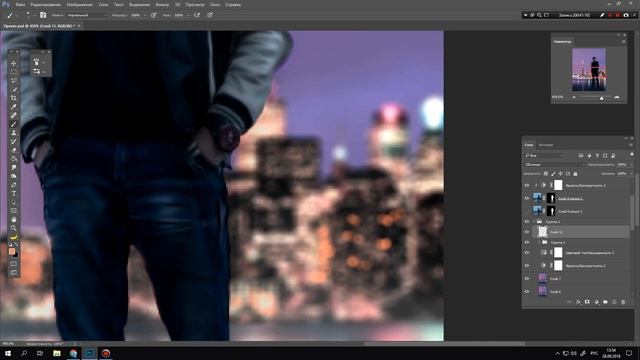
Task: Select the Lasso tool
Action: click(x=13, y=80)
